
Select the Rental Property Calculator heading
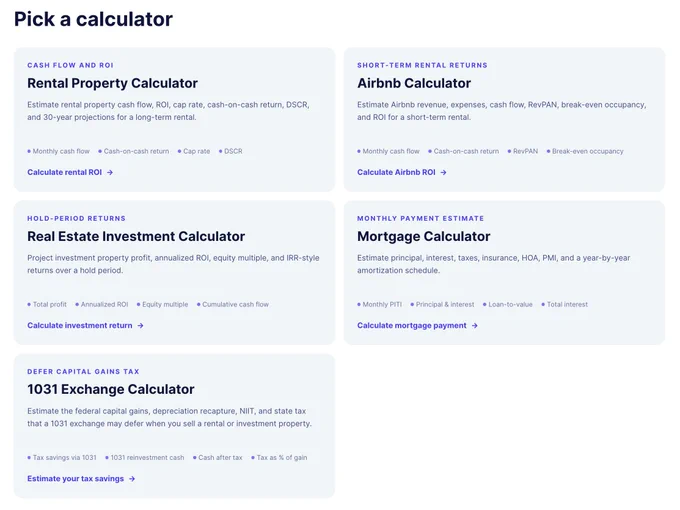pos(112,83)
